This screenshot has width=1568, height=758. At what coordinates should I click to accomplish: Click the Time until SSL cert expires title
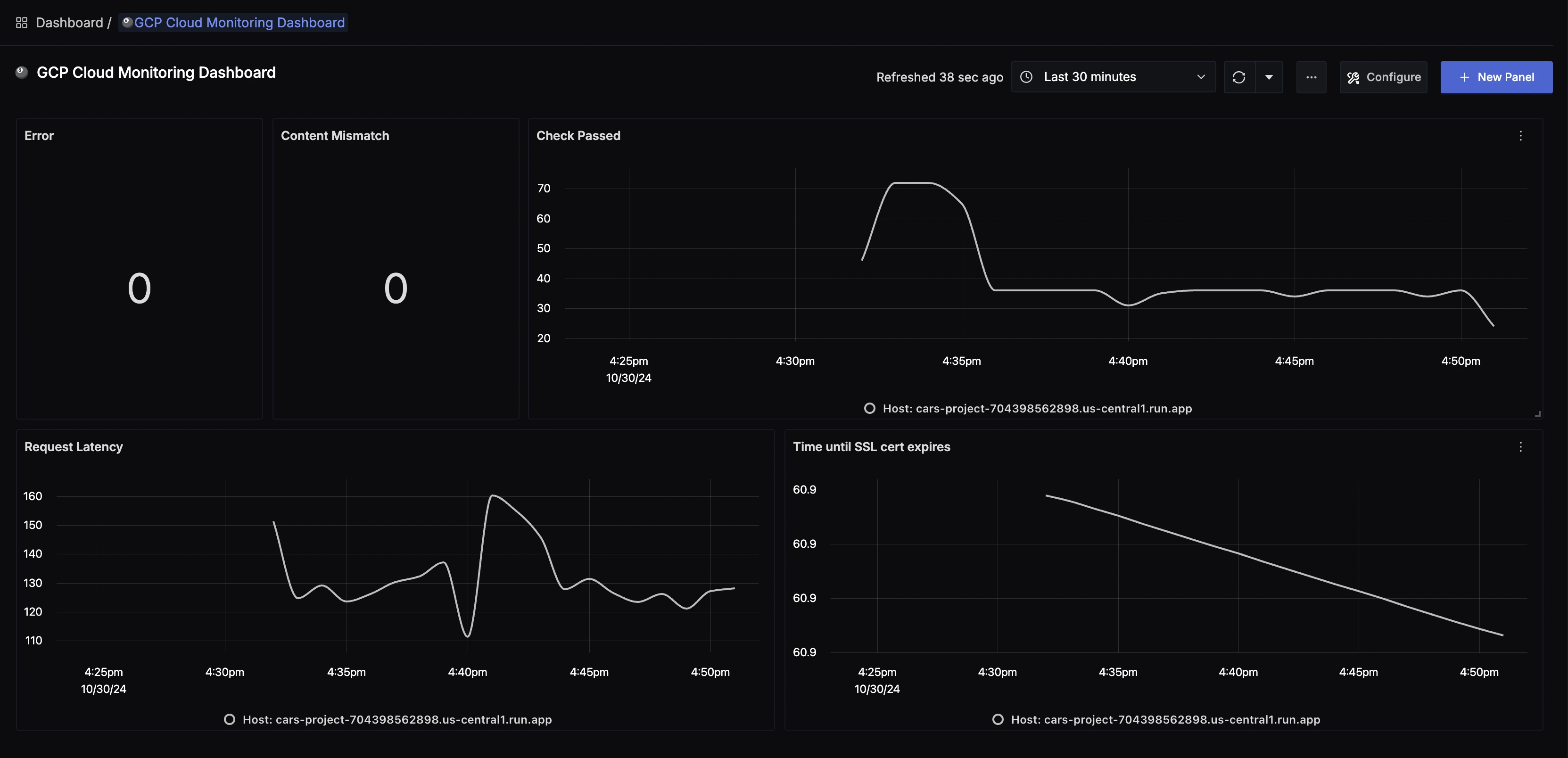[x=872, y=447]
